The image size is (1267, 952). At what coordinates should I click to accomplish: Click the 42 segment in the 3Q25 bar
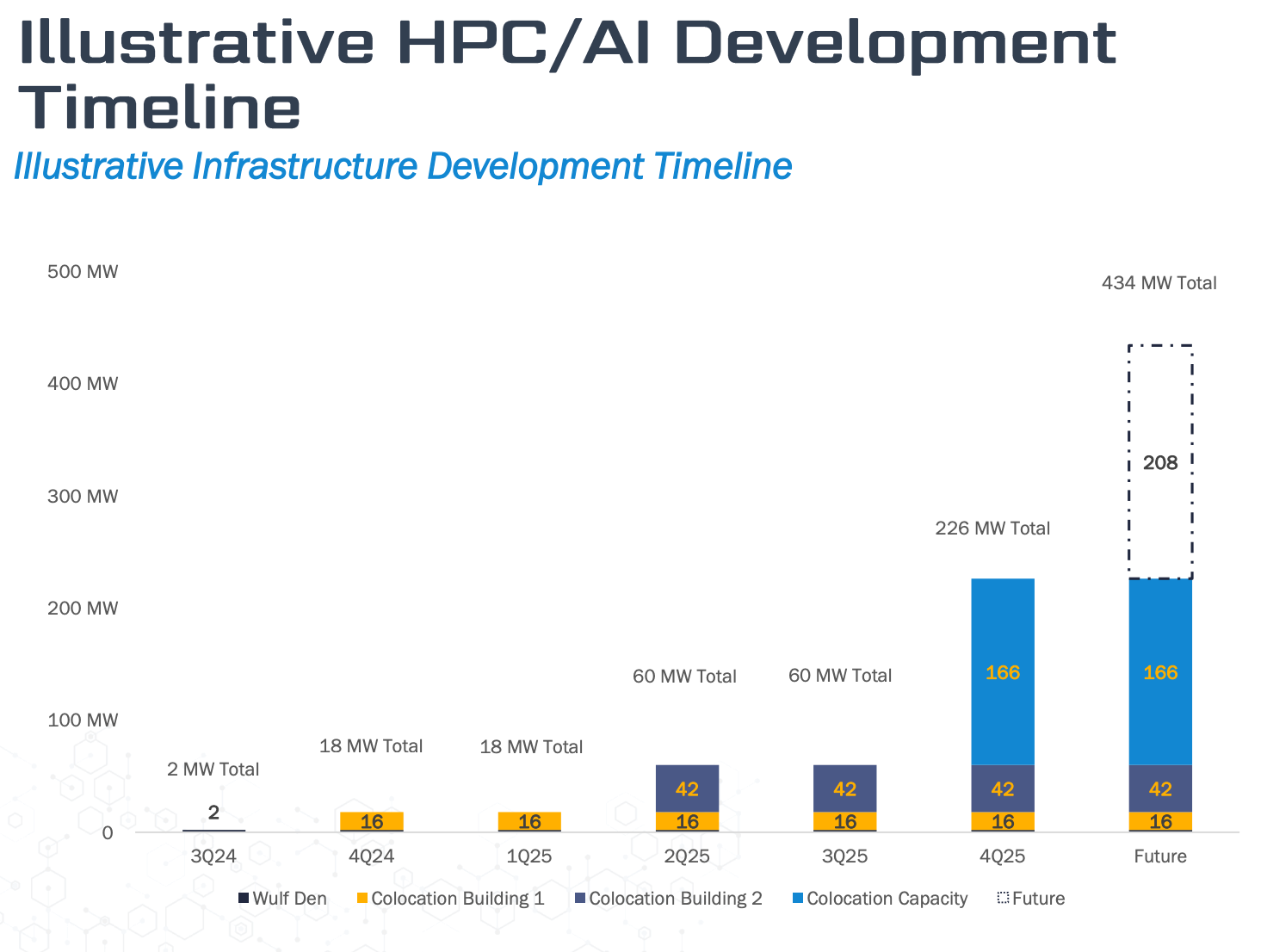[x=844, y=788]
